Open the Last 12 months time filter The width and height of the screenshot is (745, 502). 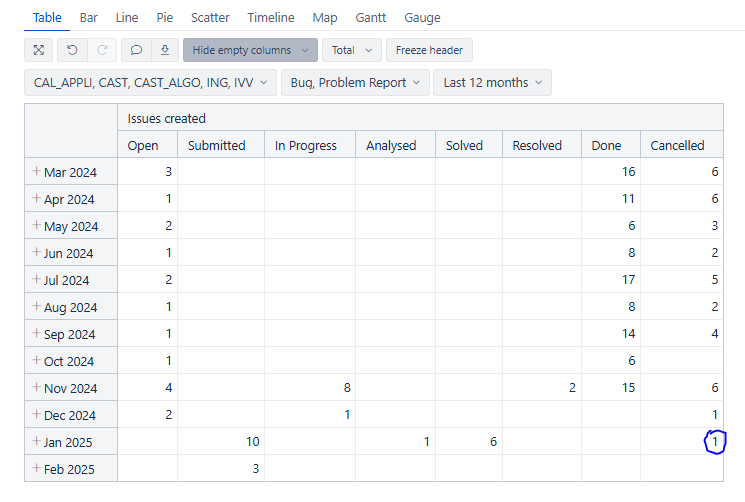click(x=492, y=83)
